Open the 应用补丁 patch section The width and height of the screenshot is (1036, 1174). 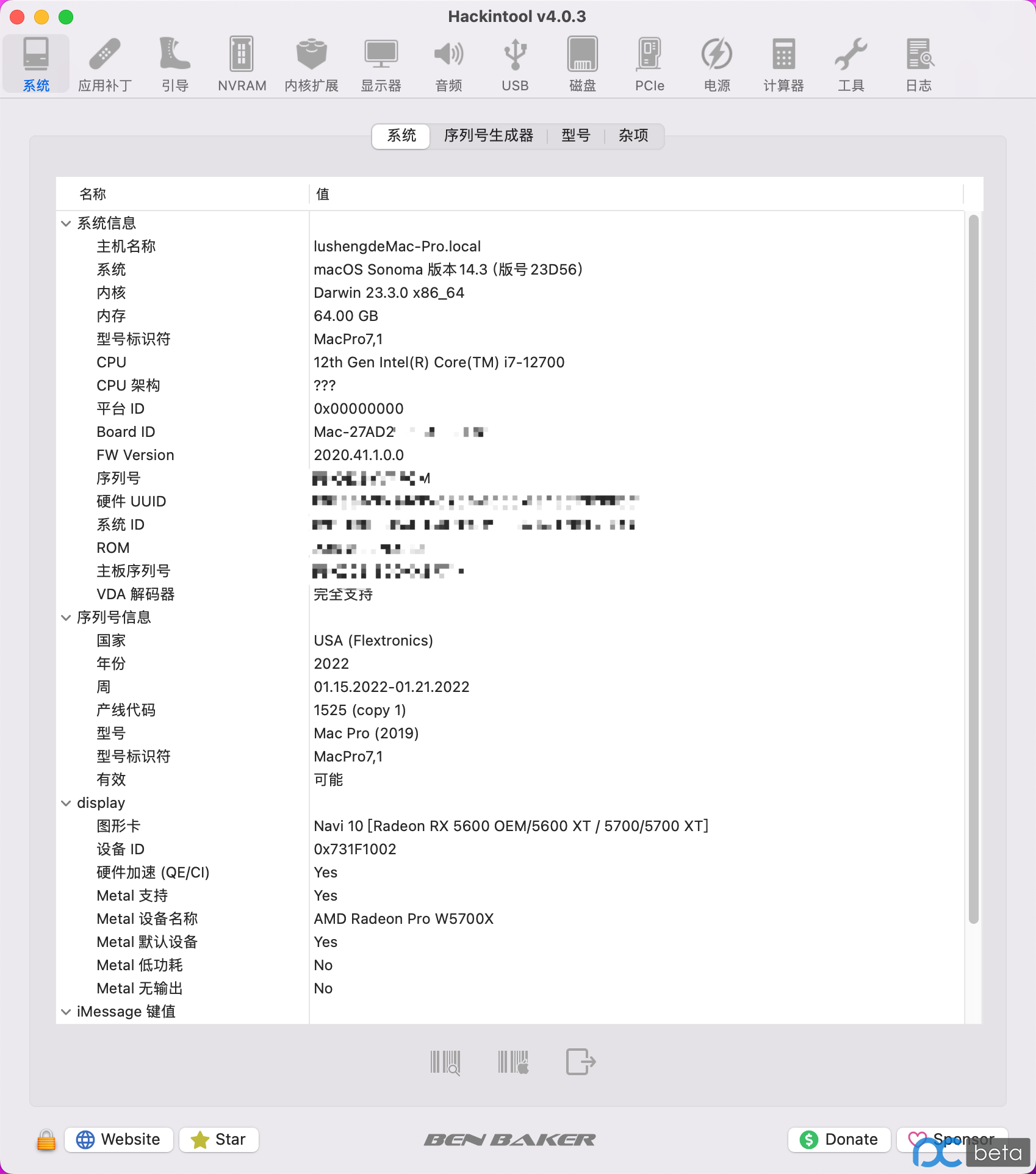(105, 65)
